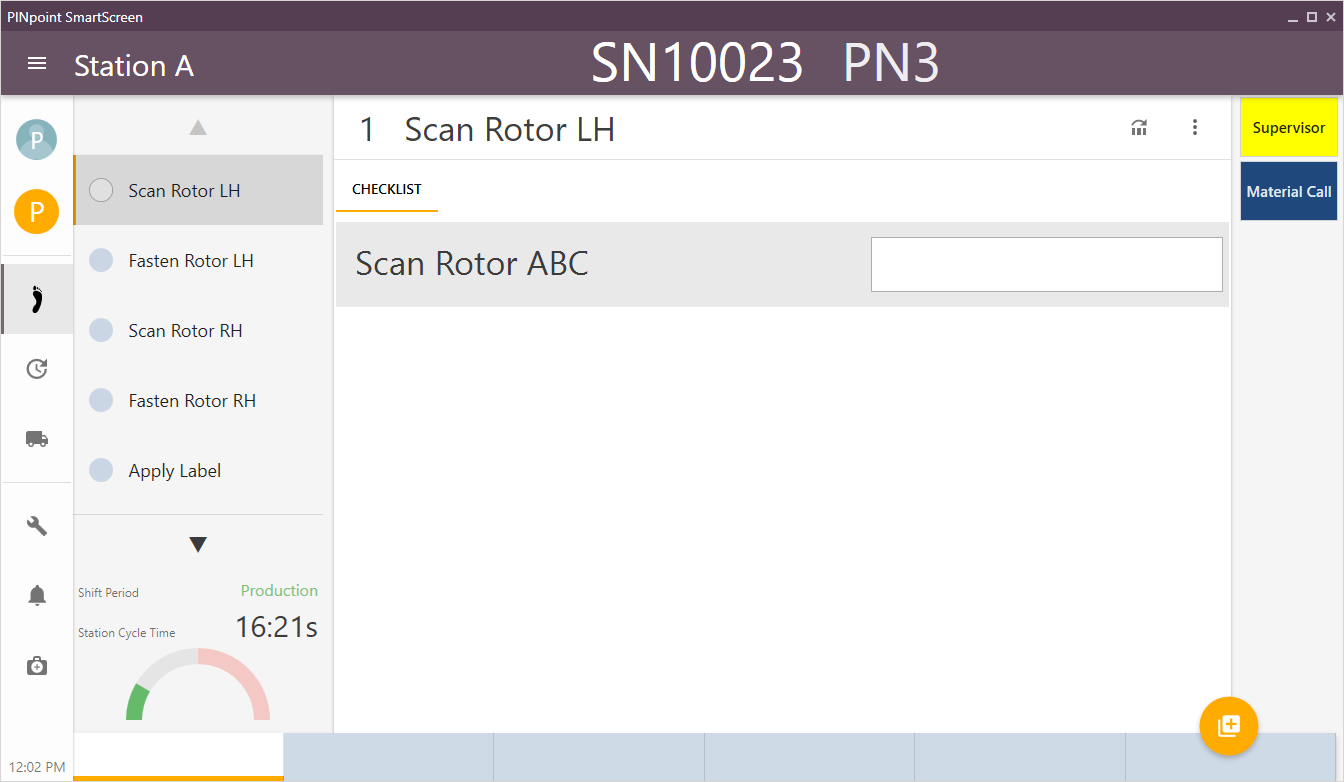Click the orange floating add button
The width and height of the screenshot is (1344, 782).
pyautogui.click(x=1228, y=726)
